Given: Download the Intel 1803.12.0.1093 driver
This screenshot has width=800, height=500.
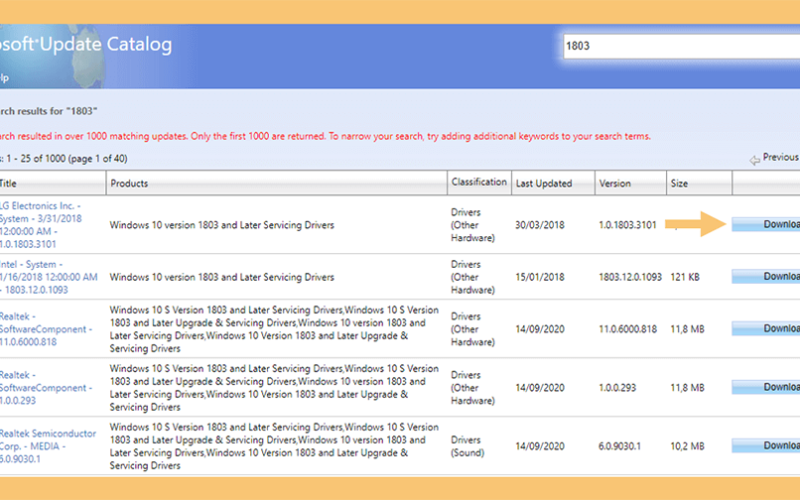Looking at the screenshot, I should [x=766, y=276].
